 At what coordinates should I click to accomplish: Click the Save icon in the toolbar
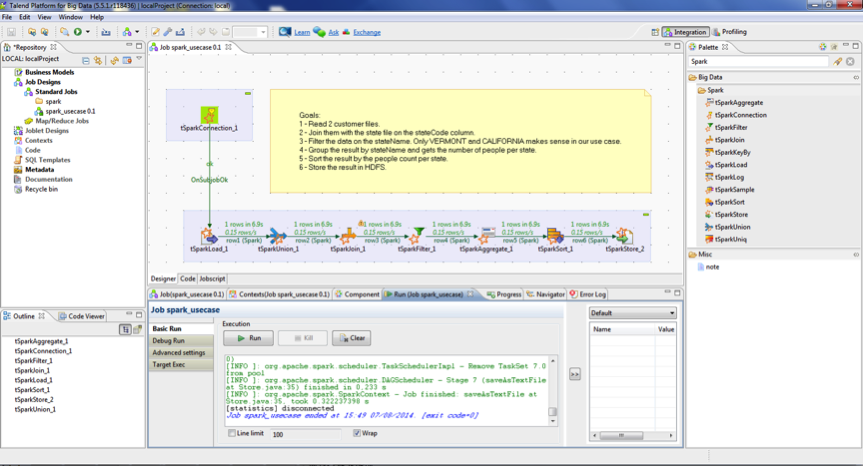coord(11,32)
